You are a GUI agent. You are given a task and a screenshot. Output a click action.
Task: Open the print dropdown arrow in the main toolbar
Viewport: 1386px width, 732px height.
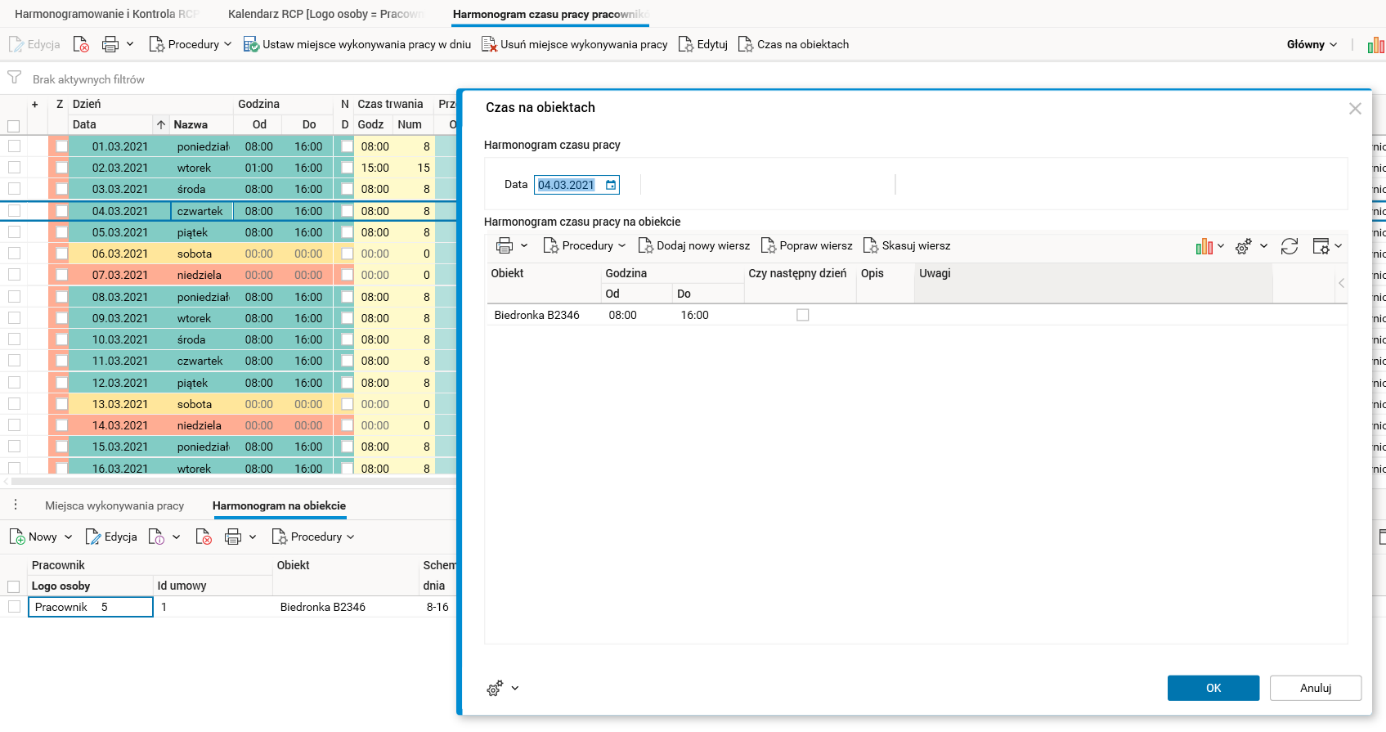pyautogui.click(x=130, y=44)
